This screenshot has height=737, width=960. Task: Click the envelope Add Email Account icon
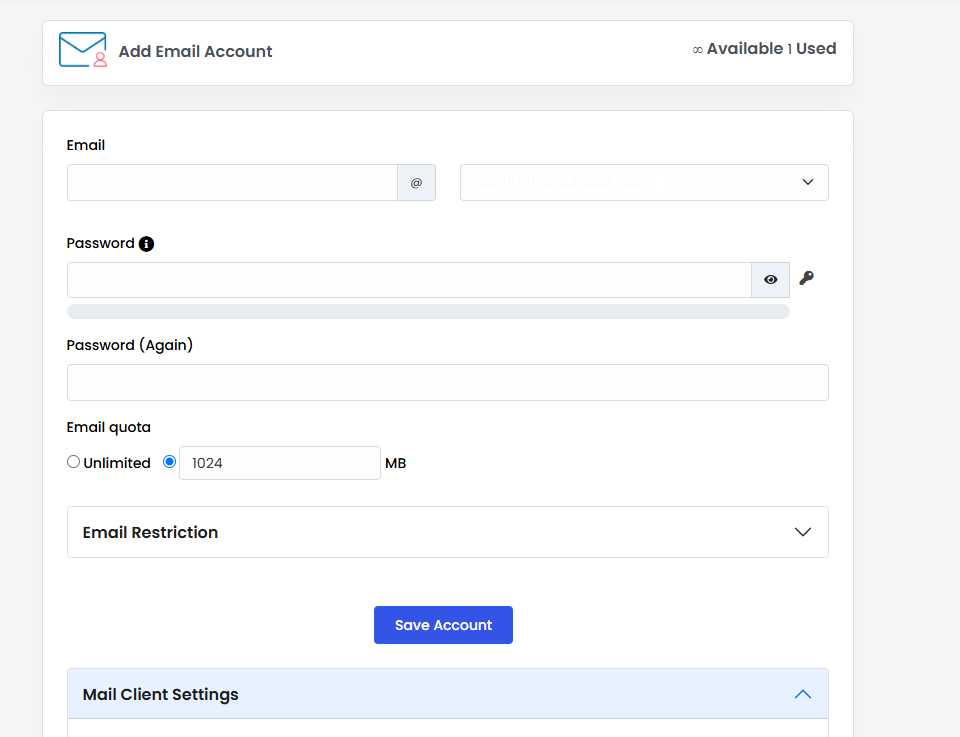click(x=83, y=50)
